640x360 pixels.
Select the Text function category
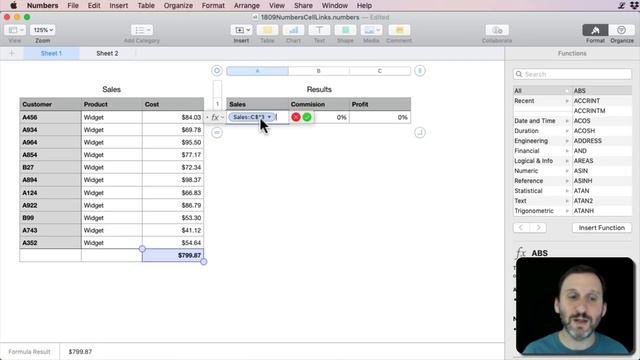click(x=542, y=201)
